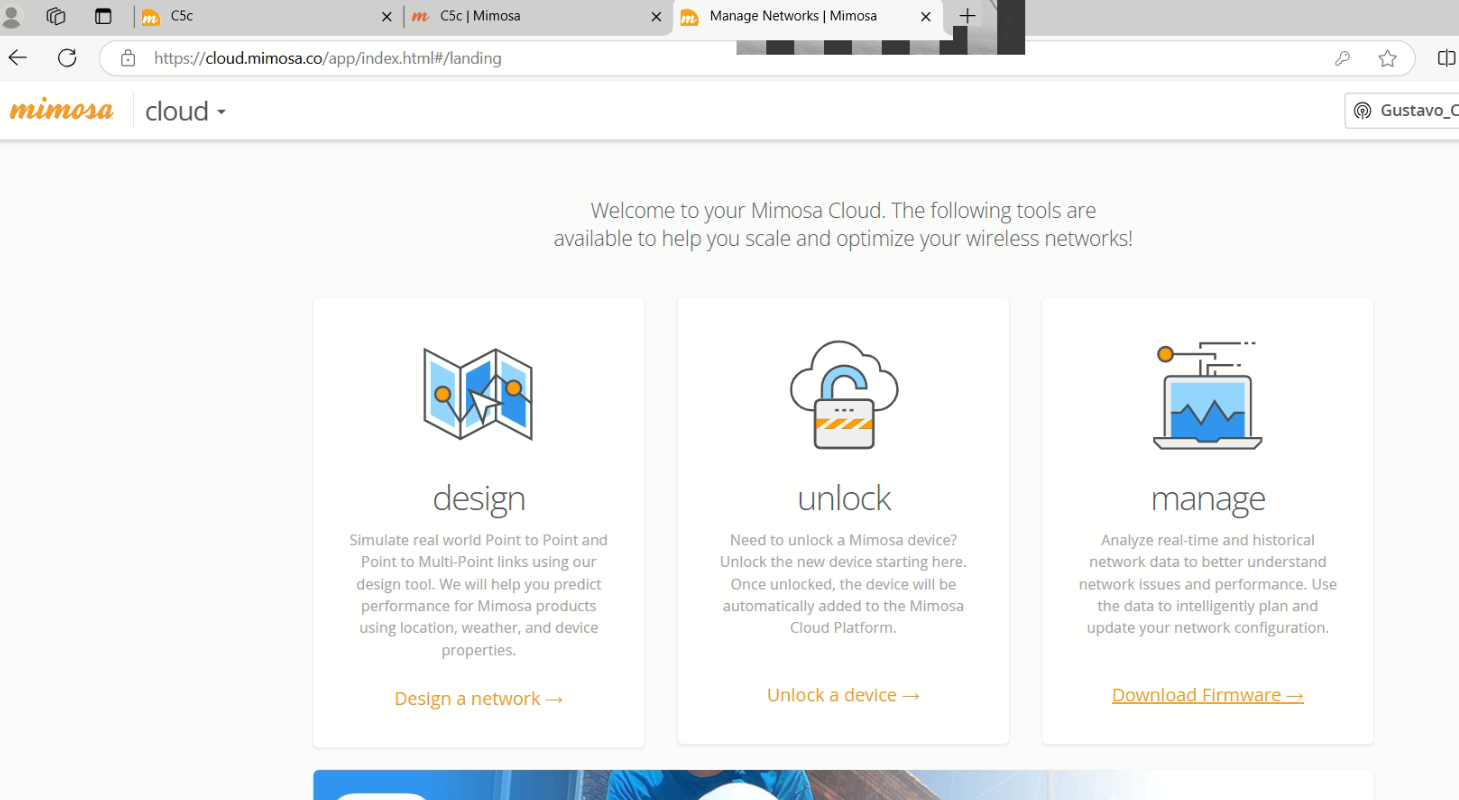
Task: Click the manage laptop chart icon
Action: (1207, 395)
